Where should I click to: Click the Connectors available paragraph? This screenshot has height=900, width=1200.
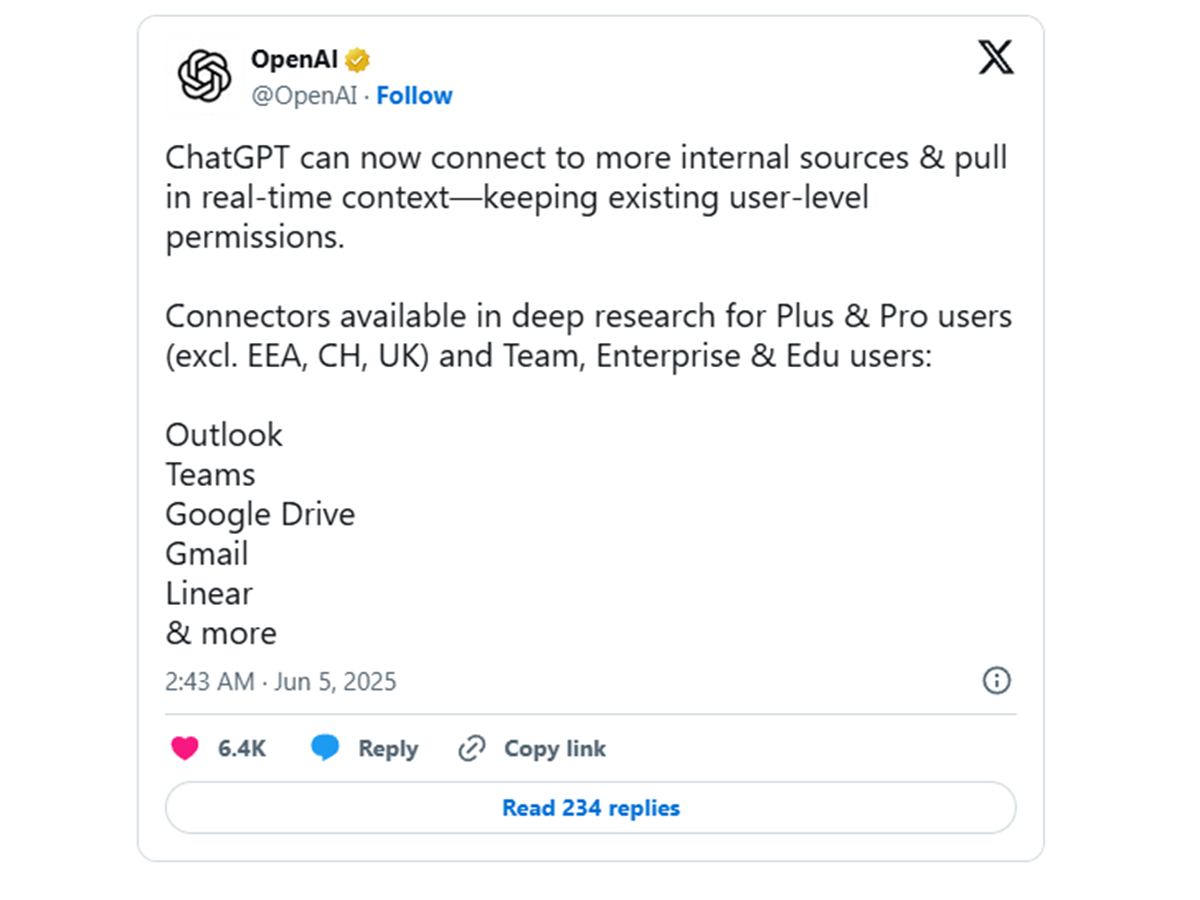click(588, 336)
